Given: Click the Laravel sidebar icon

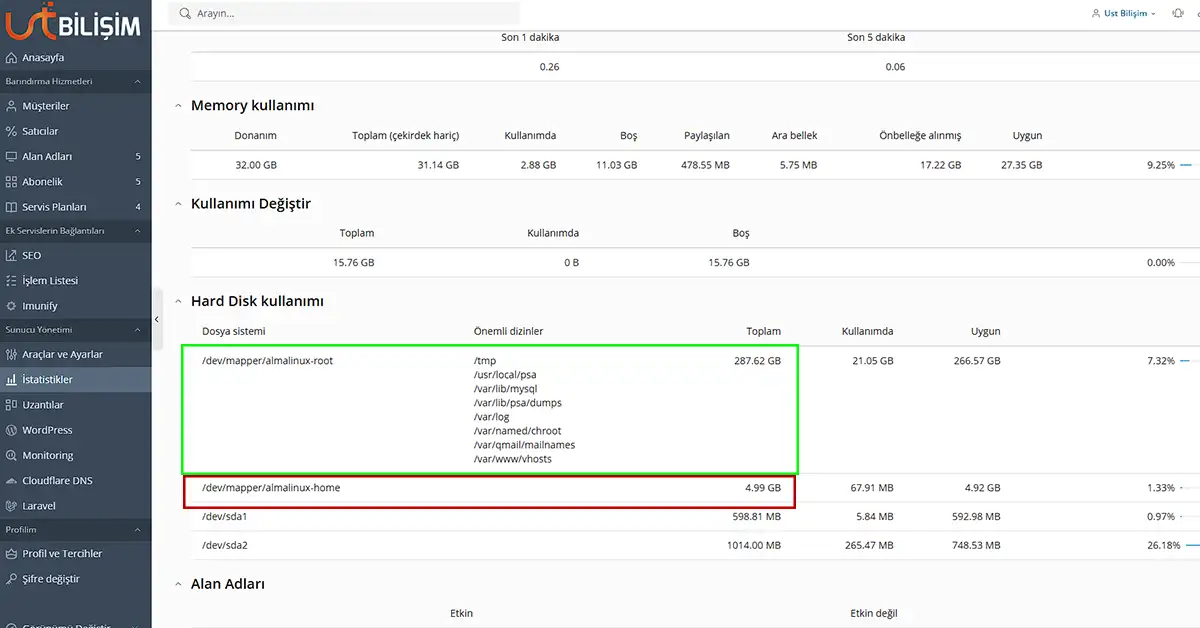Looking at the screenshot, I should (x=12, y=506).
